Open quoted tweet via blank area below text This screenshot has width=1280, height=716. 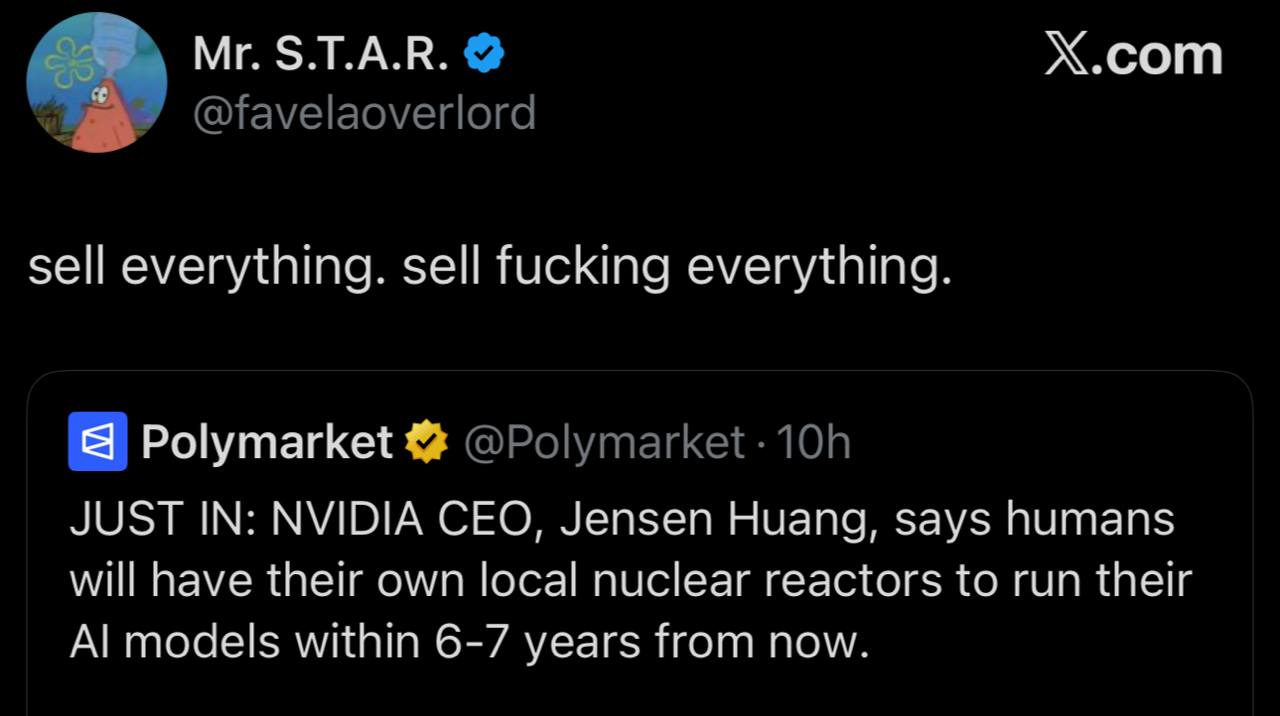pos(640,693)
